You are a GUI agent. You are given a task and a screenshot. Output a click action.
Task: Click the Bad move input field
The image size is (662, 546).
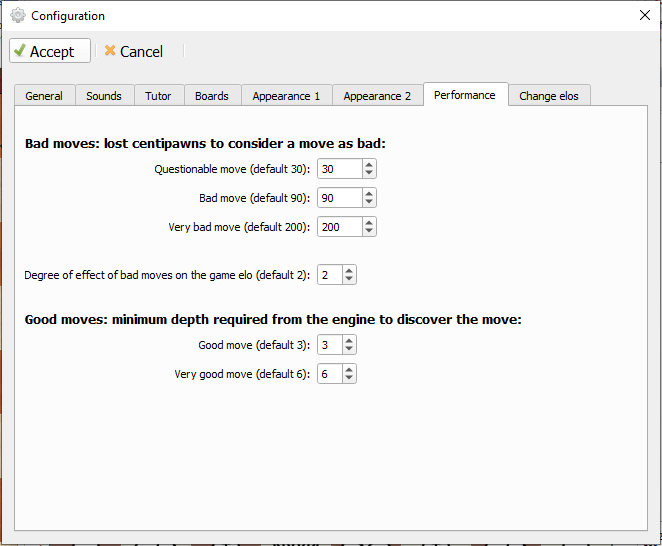[340, 198]
